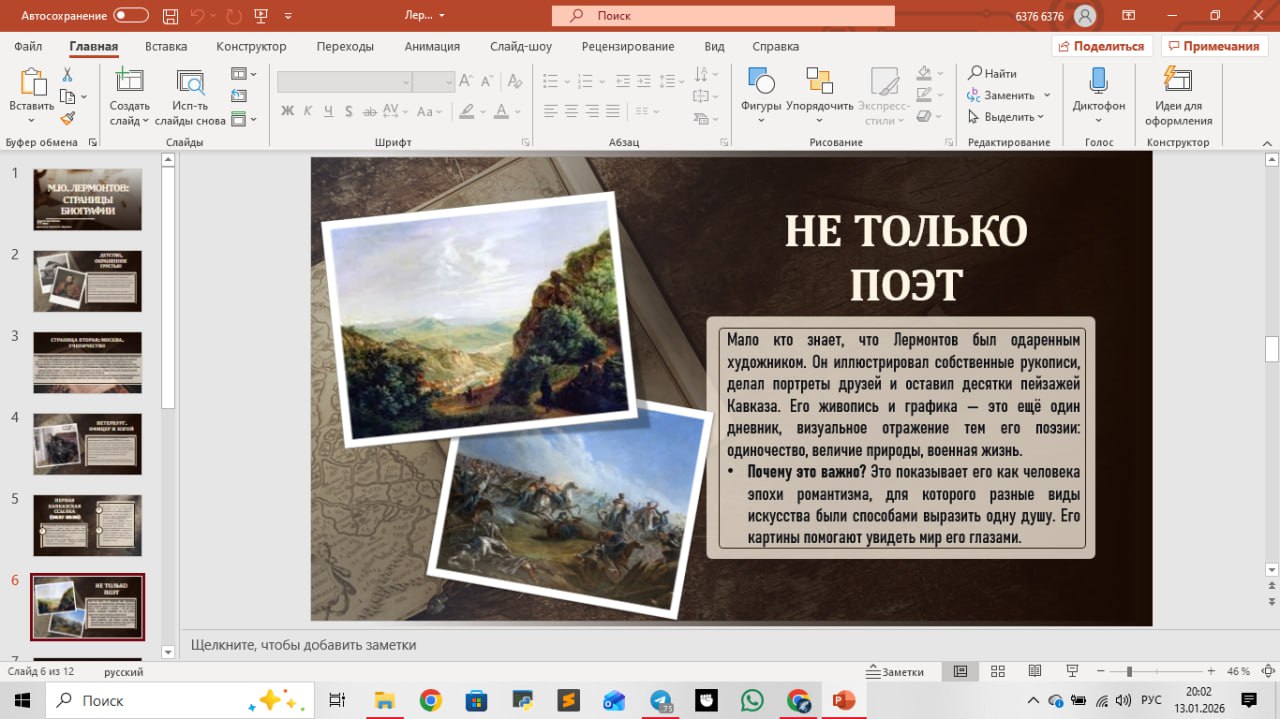Open the font size combo box
The image size is (1280, 719).
click(x=434, y=82)
